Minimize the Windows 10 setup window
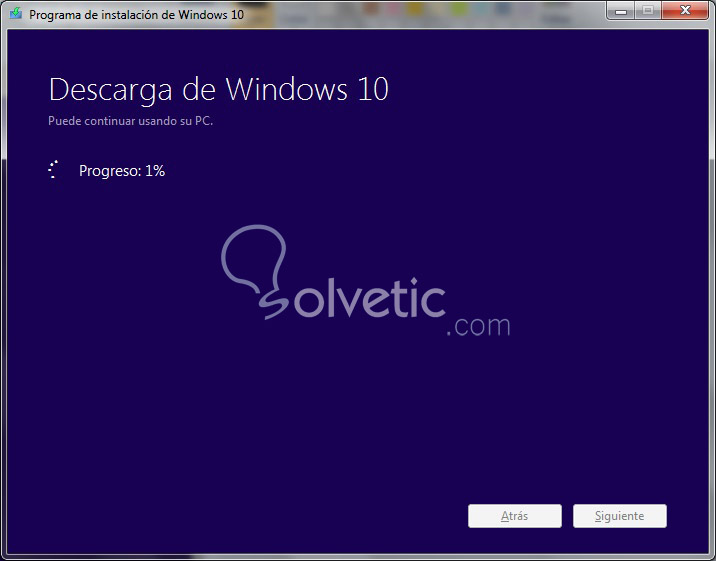The width and height of the screenshot is (716, 561). [x=620, y=11]
